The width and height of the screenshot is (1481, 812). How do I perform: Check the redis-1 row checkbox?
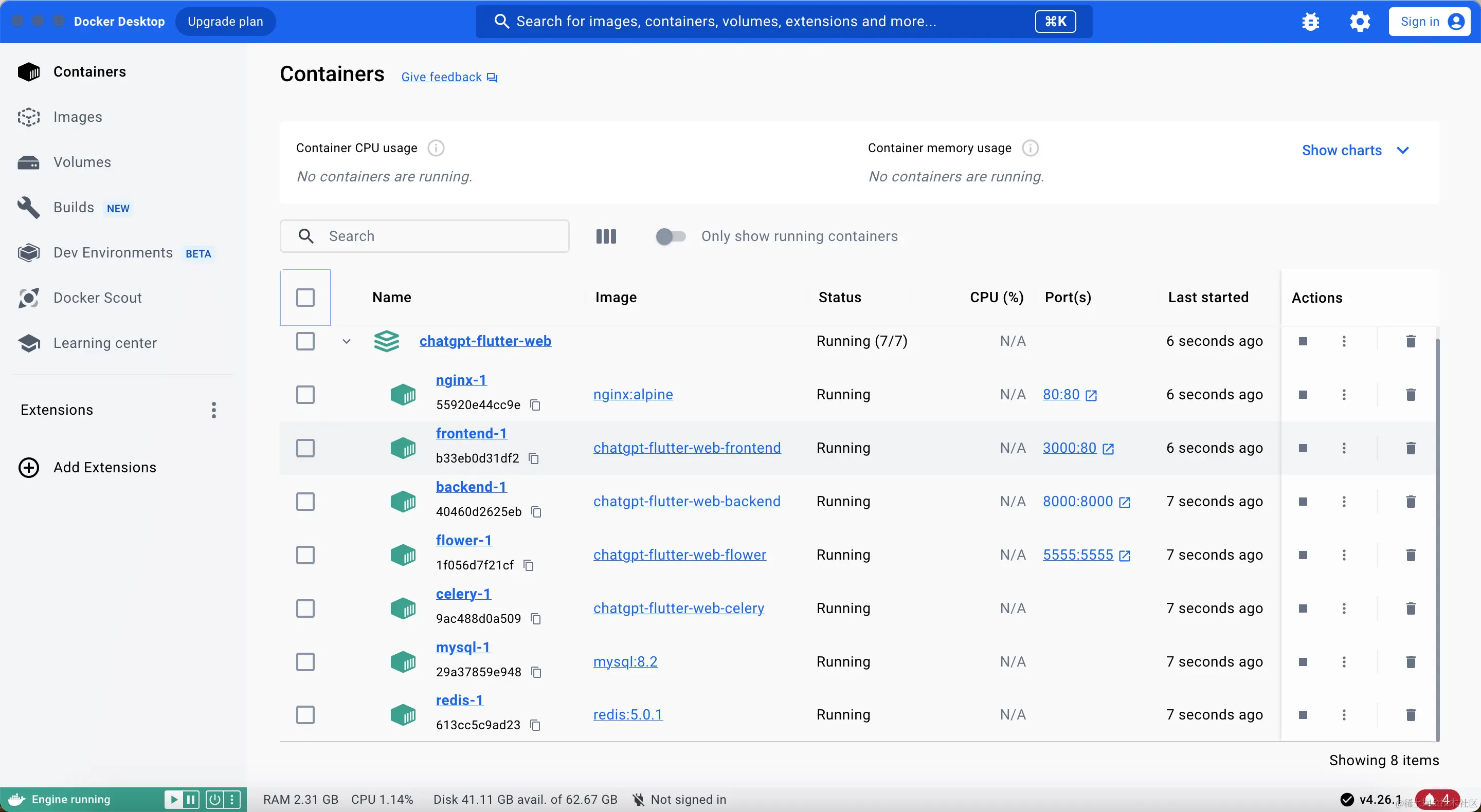point(305,715)
